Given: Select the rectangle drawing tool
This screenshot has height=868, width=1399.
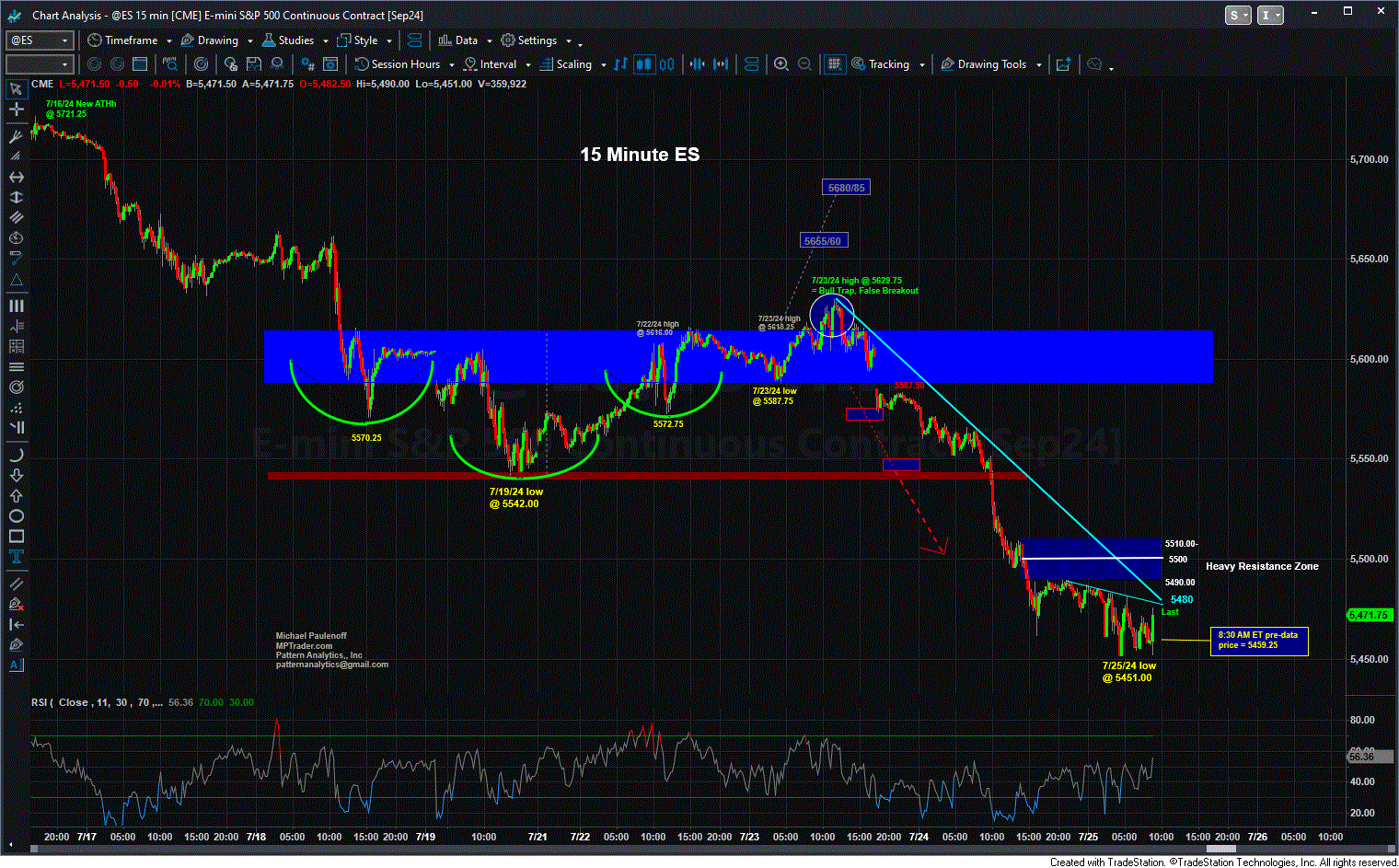Looking at the screenshot, I should click(16, 536).
